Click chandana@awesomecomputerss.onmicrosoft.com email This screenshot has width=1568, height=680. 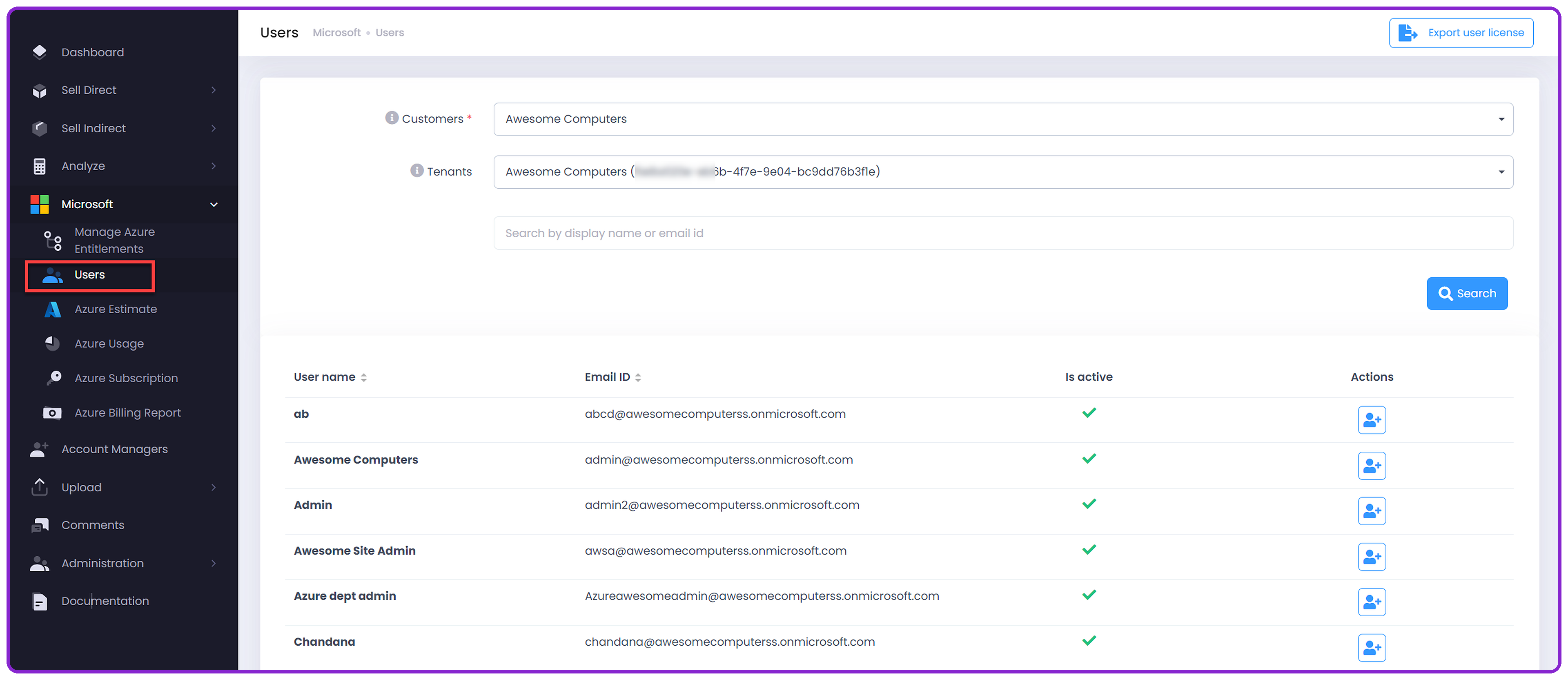tap(730, 642)
